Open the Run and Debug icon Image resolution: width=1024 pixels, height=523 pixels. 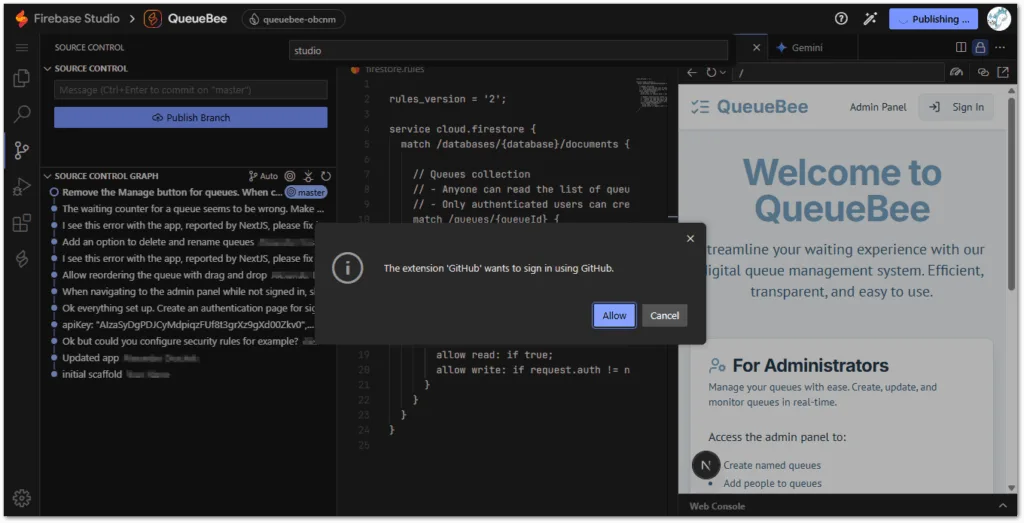click(x=22, y=187)
